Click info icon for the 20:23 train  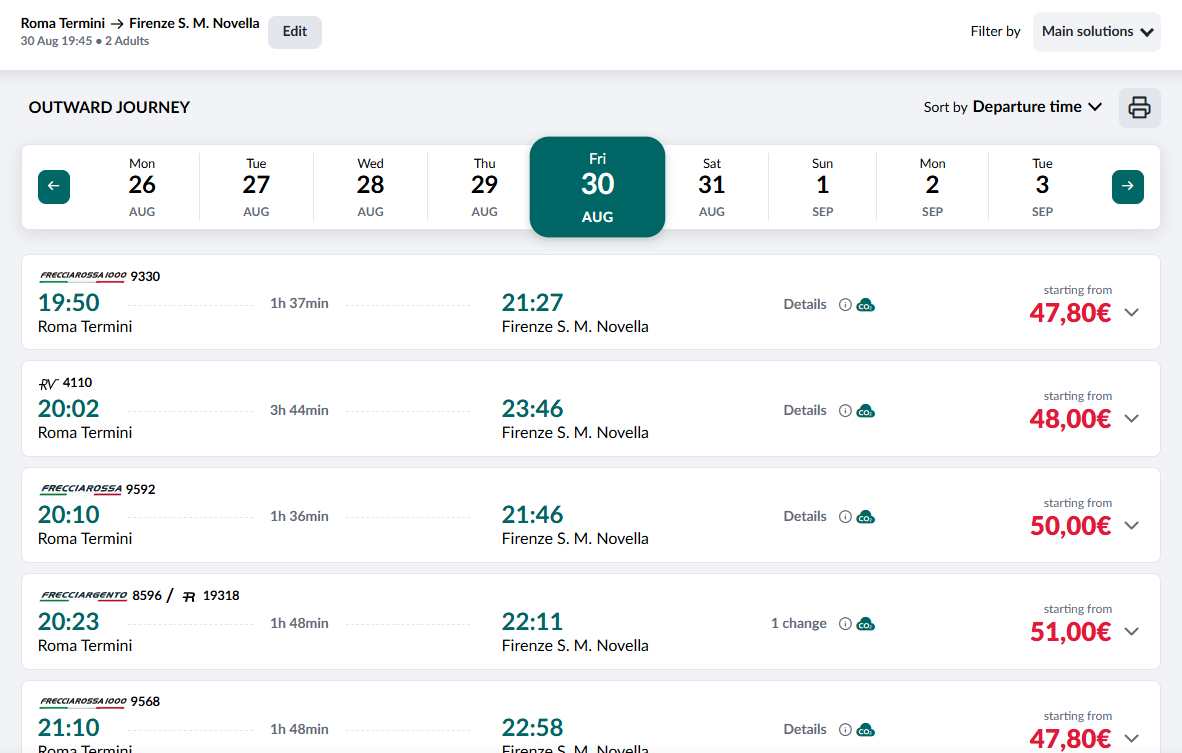point(845,624)
